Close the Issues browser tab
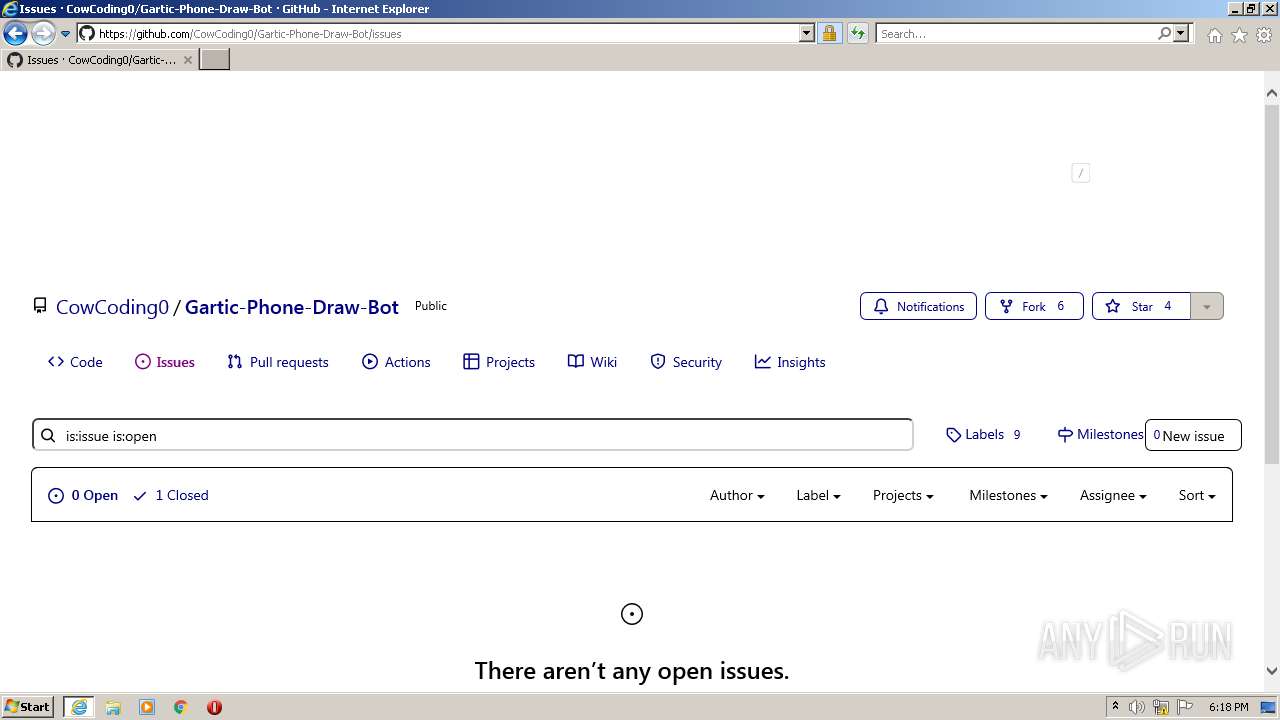This screenshot has width=1280, height=720. (188, 60)
